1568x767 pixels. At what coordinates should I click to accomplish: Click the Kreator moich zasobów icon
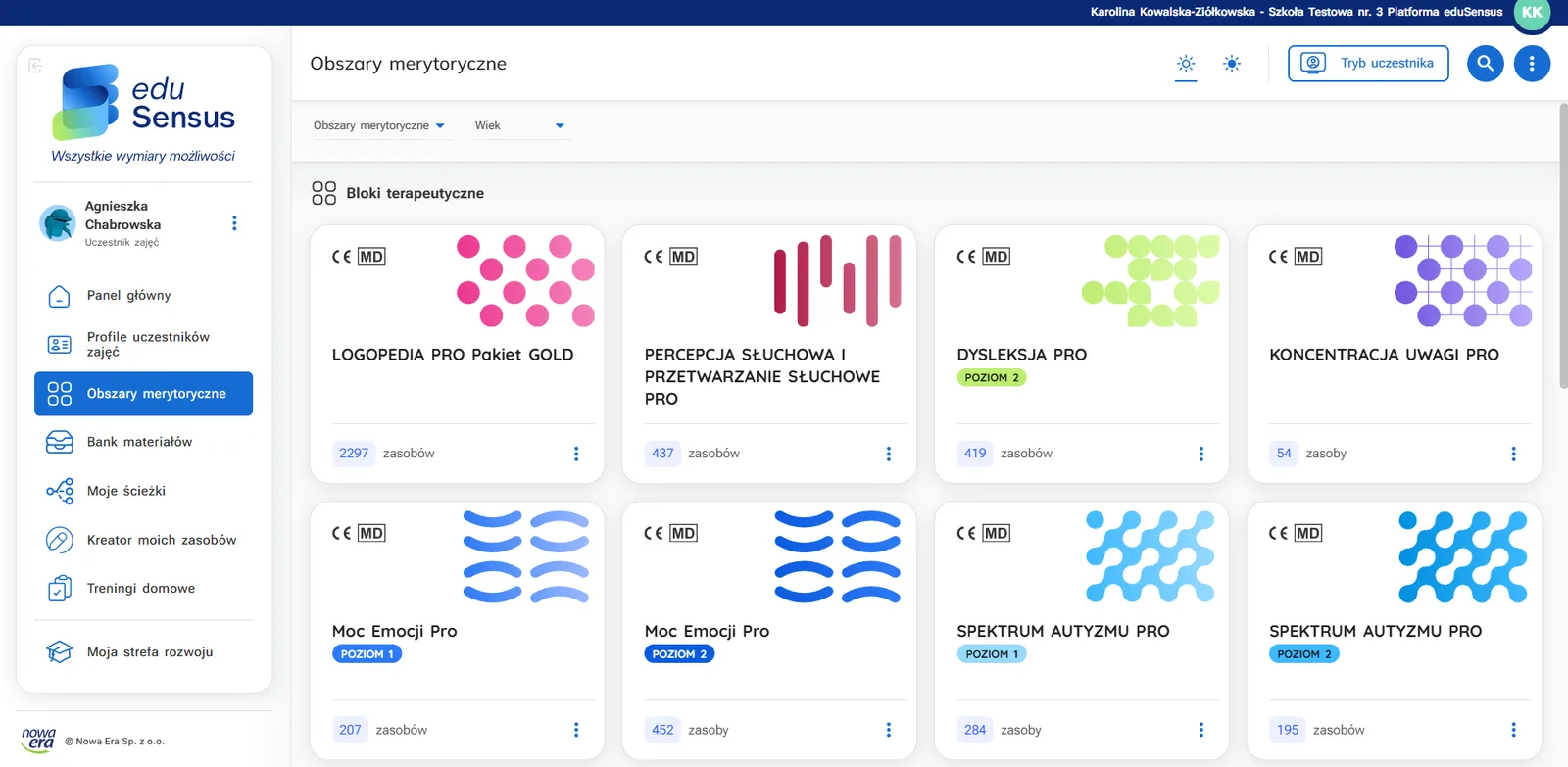coord(59,540)
